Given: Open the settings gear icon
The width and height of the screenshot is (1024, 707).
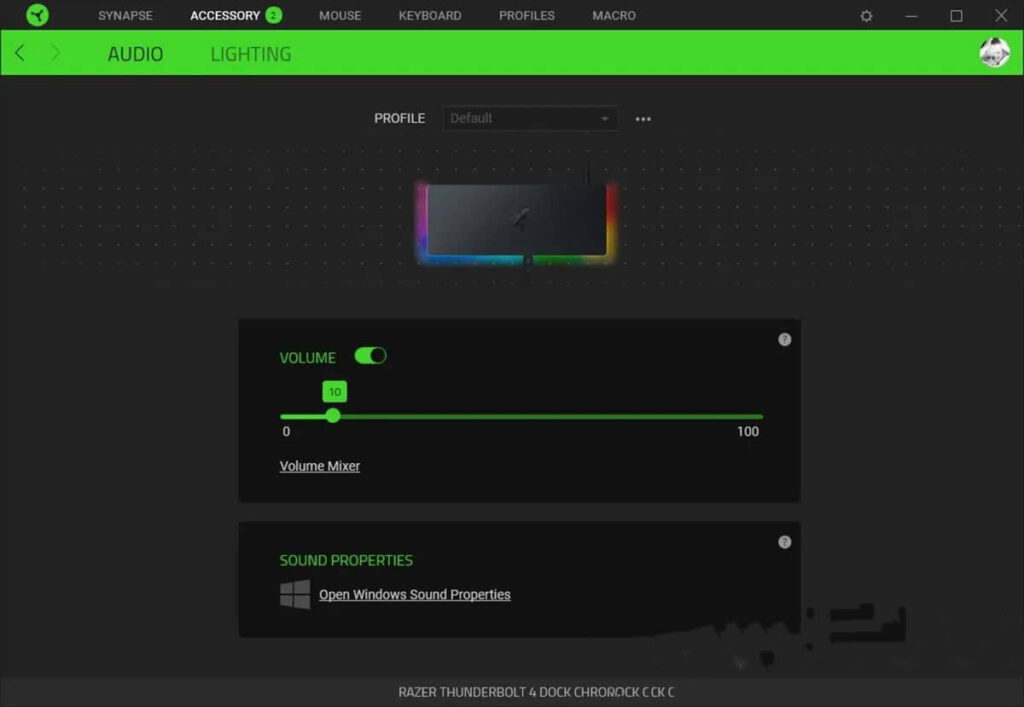Looking at the screenshot, I should 866,16.
